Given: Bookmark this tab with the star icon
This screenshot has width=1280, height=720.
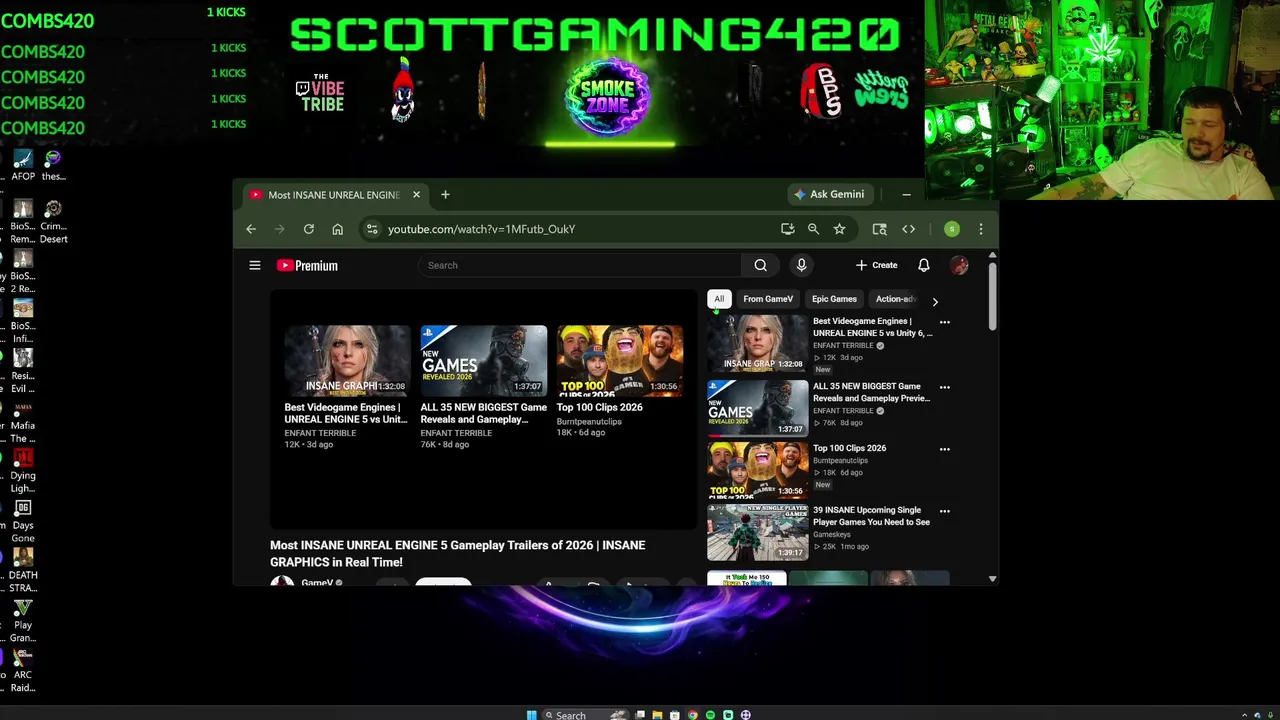Looking at the screenshot, I should (839, 229).
